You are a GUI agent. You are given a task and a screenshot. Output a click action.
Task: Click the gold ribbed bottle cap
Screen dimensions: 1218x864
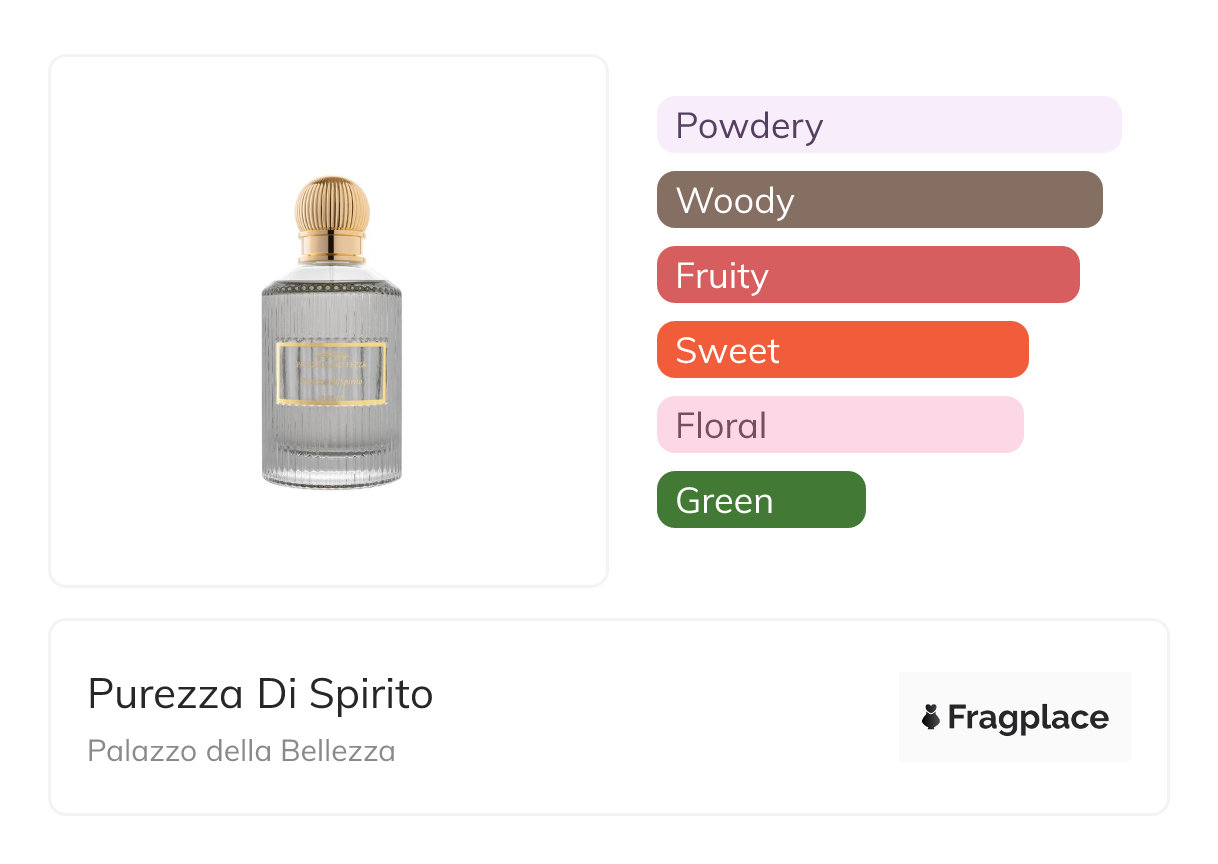[332, 206]
